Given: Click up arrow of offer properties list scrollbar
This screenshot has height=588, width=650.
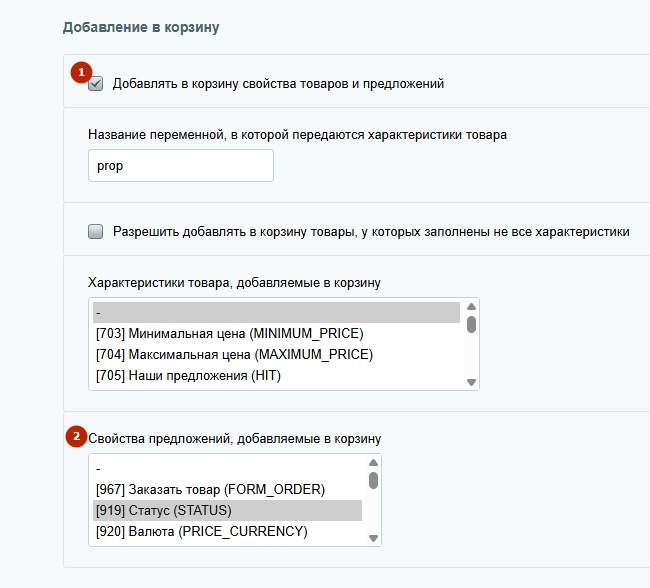Looking at the screenshot, I should tap(373, 463).
